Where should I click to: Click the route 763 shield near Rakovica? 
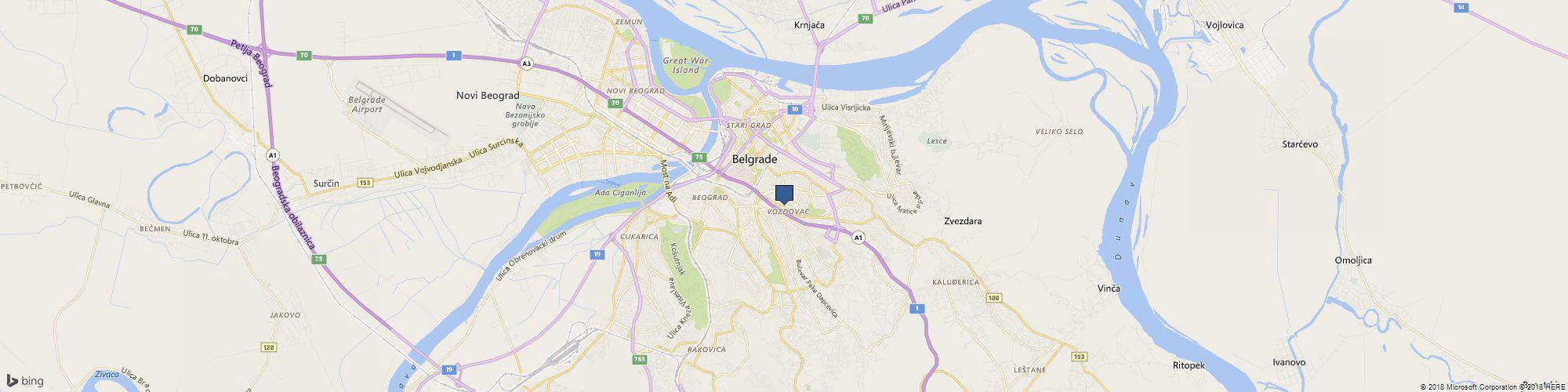pos(640,360)
